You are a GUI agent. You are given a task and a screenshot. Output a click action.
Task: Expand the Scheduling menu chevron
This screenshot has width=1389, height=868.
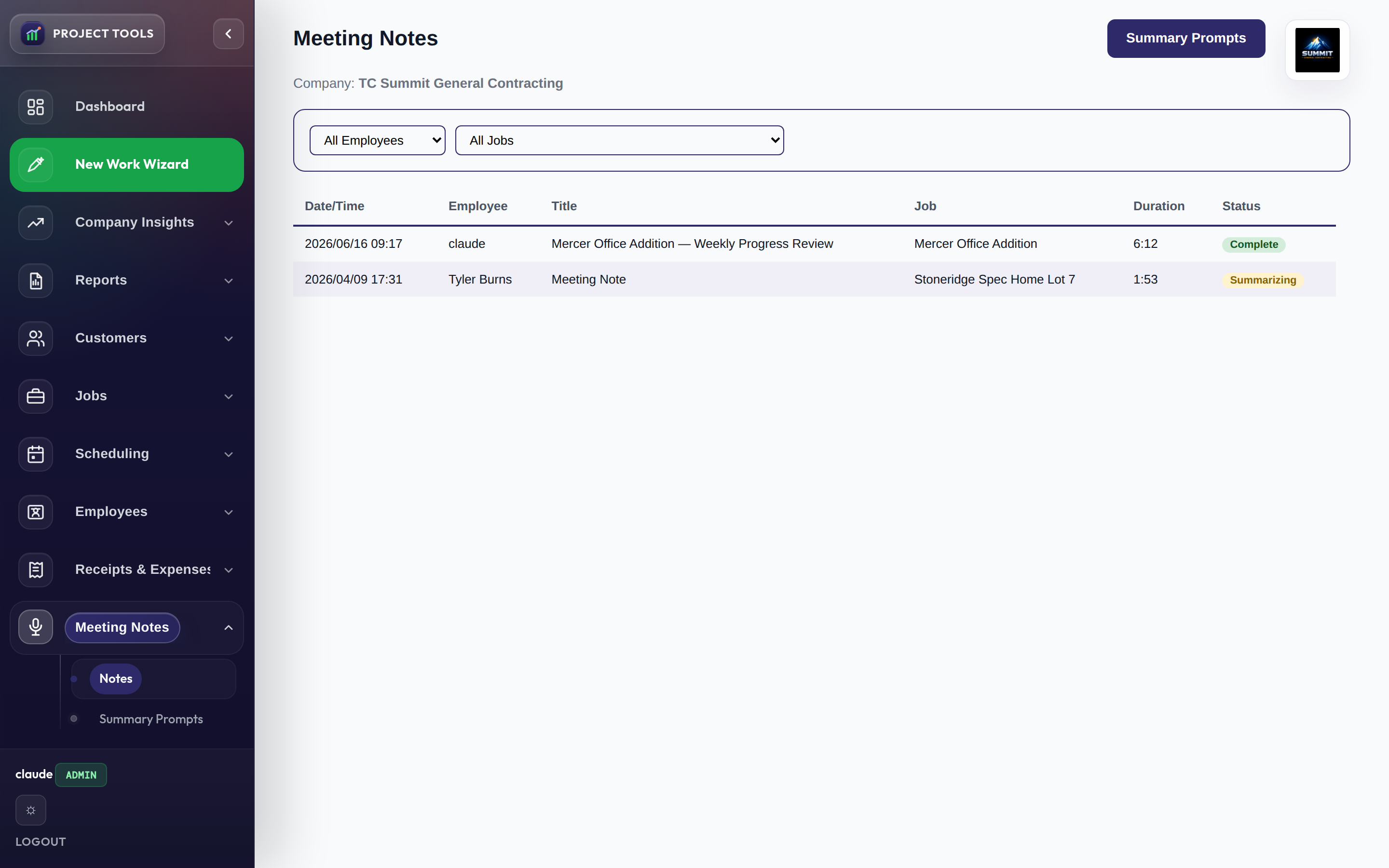point(229,455)
